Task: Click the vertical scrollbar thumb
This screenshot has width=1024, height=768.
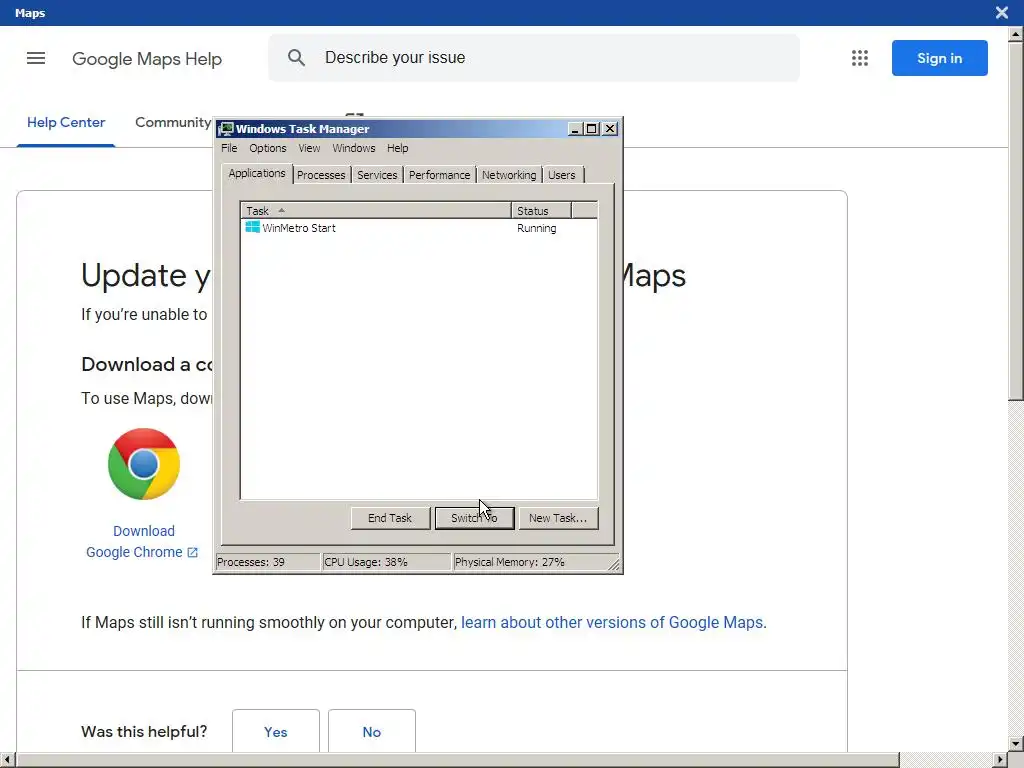Action: click(1016, 220)
